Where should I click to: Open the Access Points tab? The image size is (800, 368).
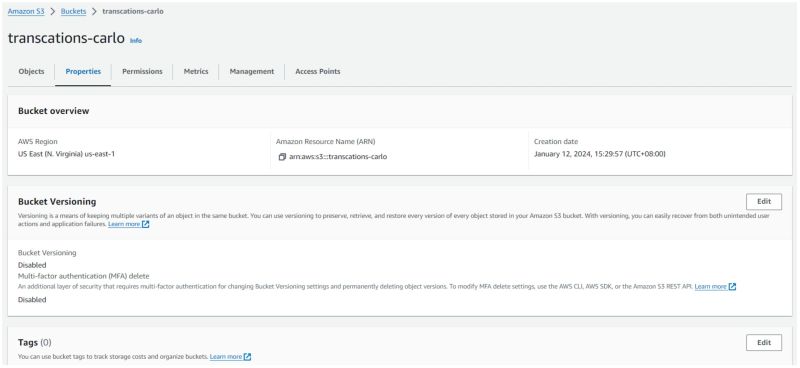pos(318,71)
